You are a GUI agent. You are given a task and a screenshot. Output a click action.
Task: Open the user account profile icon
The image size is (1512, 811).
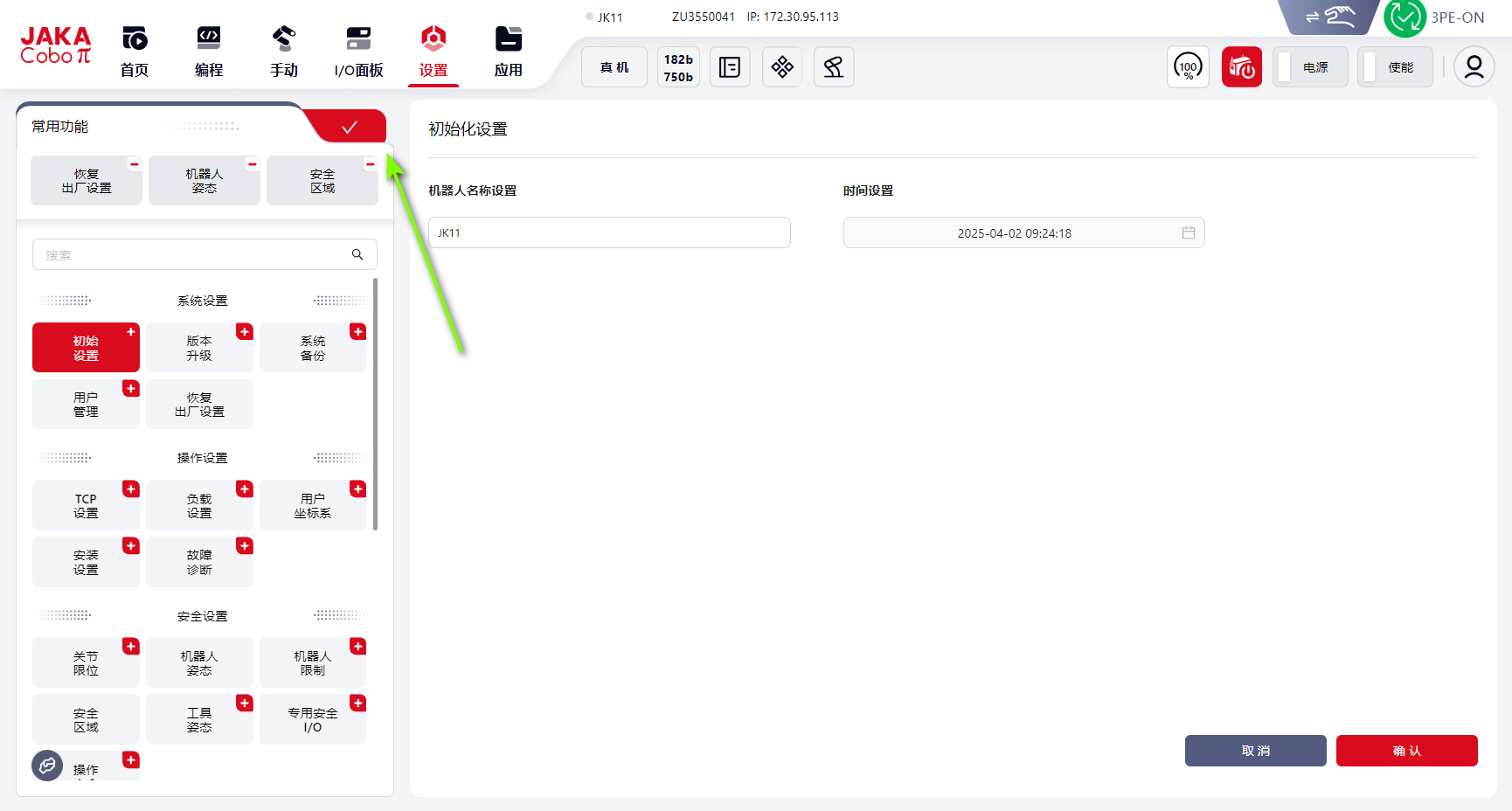(1474, 67)
